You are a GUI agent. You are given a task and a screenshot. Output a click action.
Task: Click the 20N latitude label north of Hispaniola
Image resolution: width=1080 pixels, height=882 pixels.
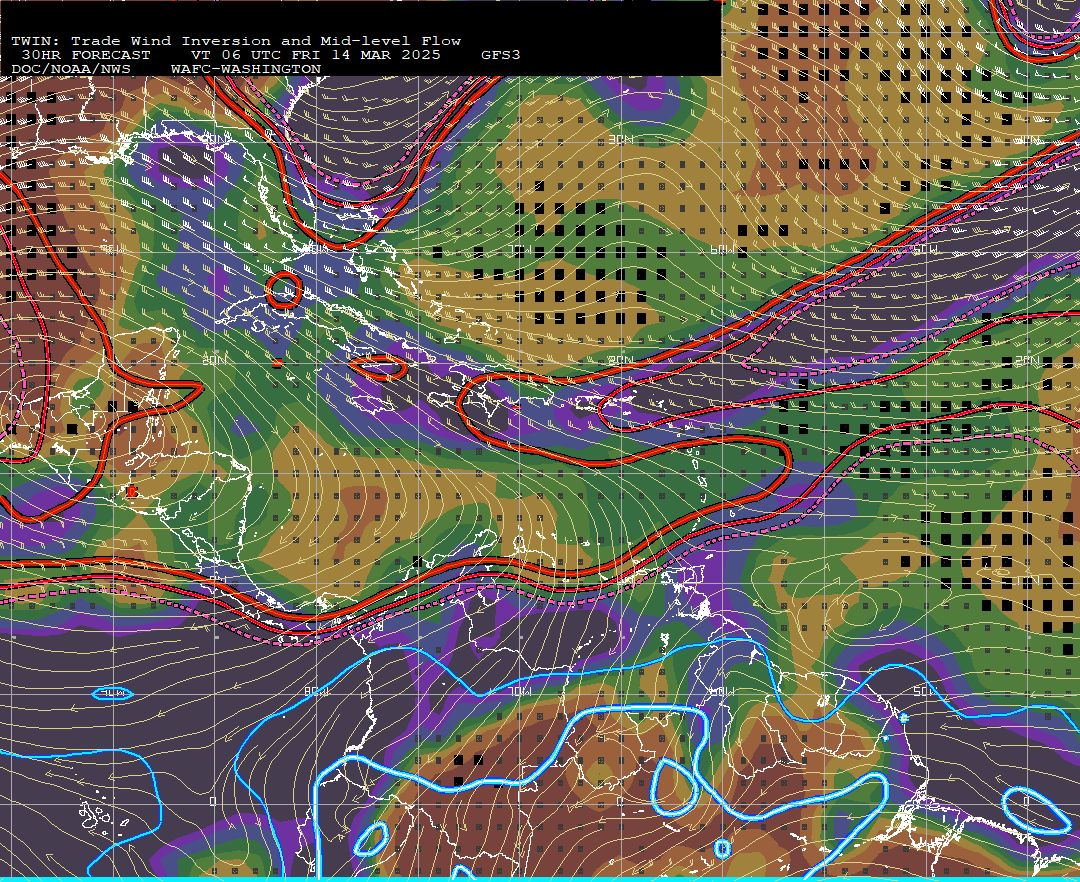pyautogui.click(x=620, y=361)
